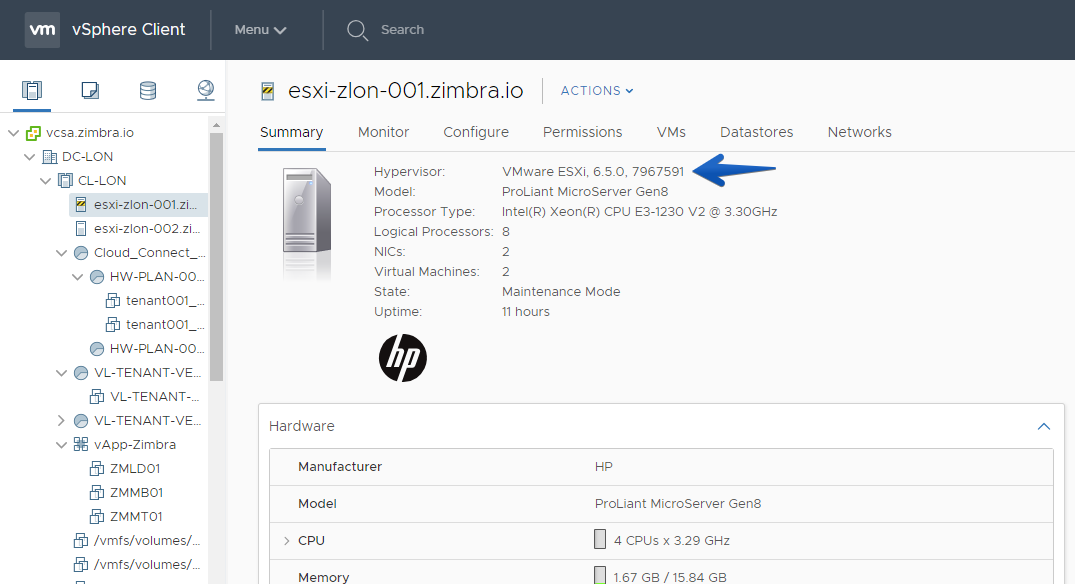Image resolution: width=1075 pixels, height=584 pixels.
Task: Click the Cloud_Connect resource pool icon
Action: click(81, 253)
